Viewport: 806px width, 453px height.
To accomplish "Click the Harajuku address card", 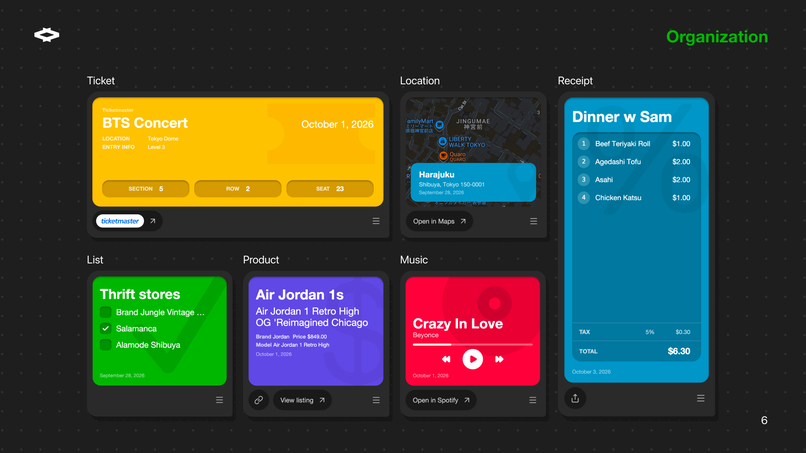I will [x=473, y=183].
